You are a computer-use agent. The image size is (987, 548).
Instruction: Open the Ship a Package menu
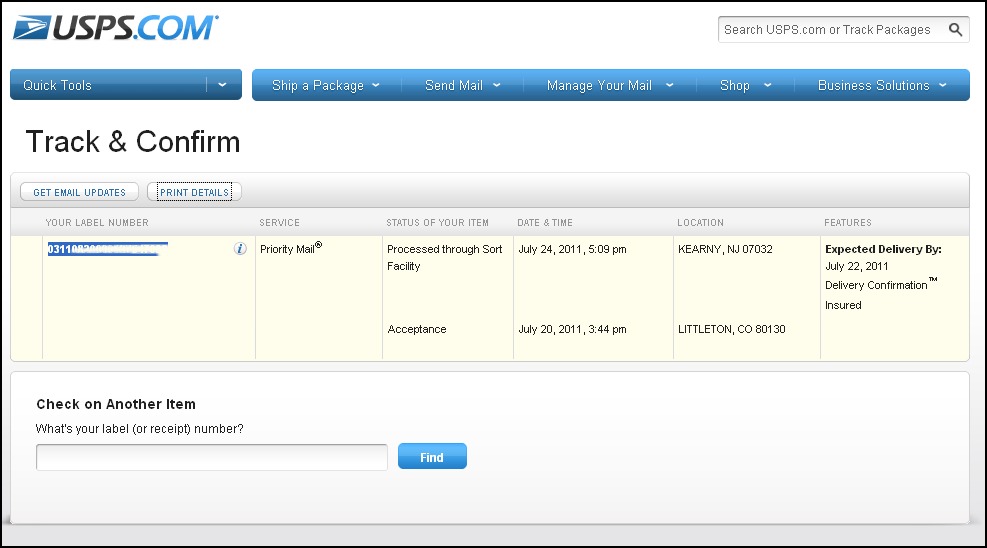pyautogui.click(x=325, y=85)
